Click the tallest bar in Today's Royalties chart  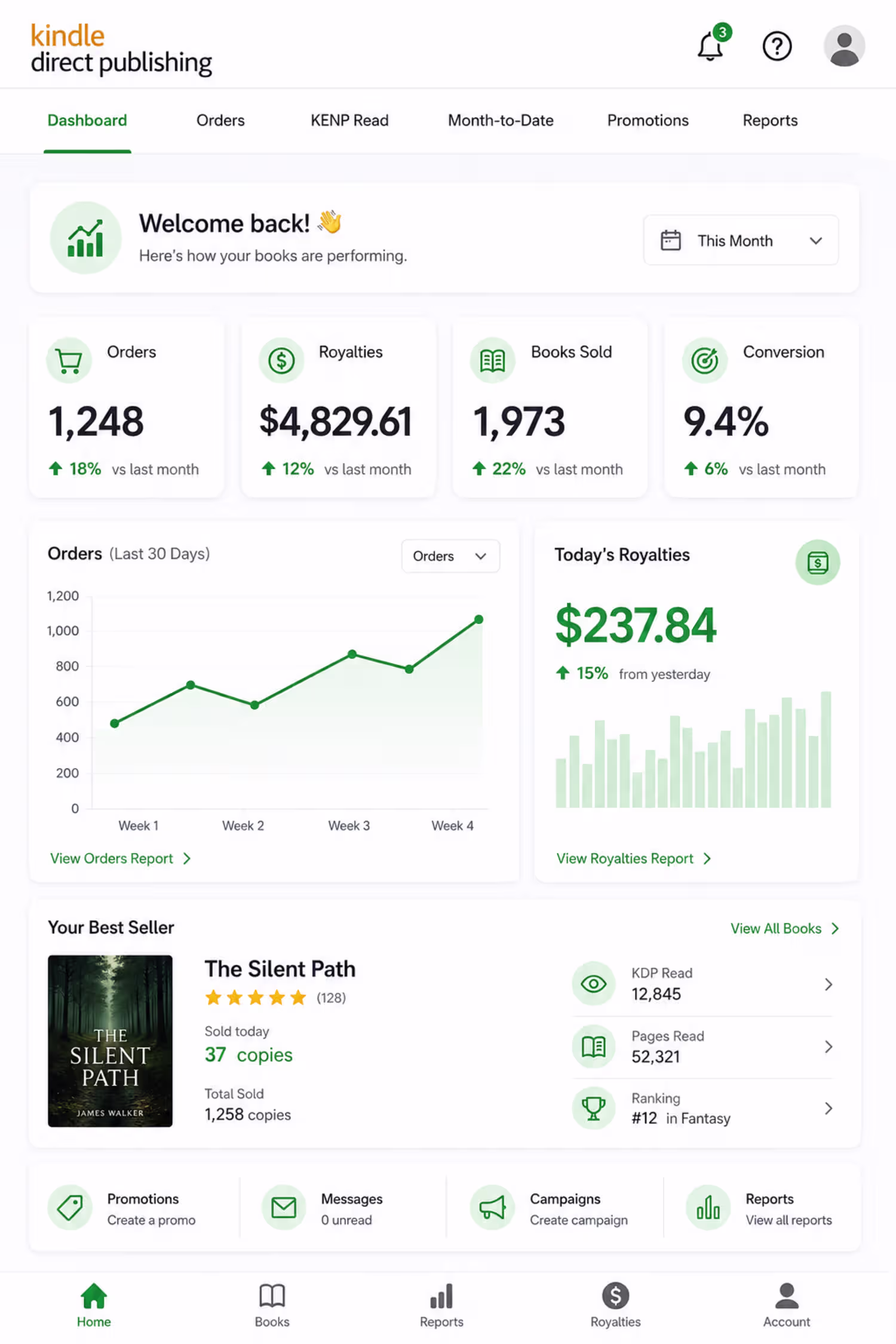[x=826, y=749]
